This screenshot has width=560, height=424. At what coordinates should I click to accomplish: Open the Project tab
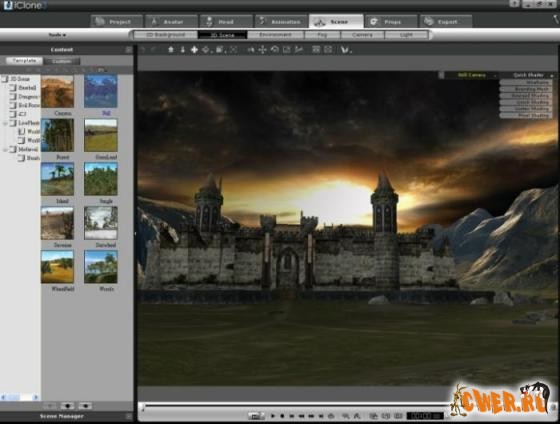[x=117, y=21]
